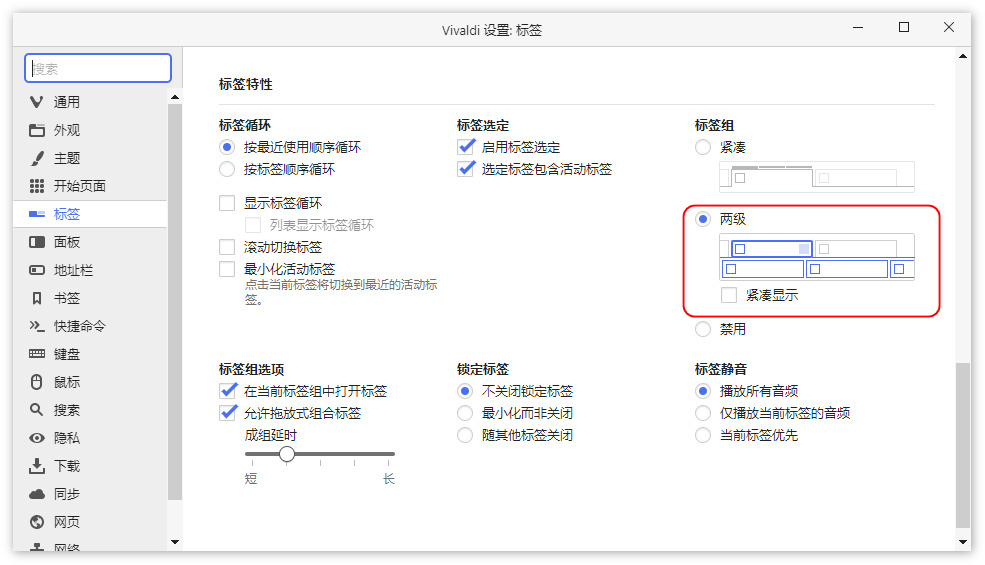
Task: Select 紧凑 tab group radio button
Action: 703,148
